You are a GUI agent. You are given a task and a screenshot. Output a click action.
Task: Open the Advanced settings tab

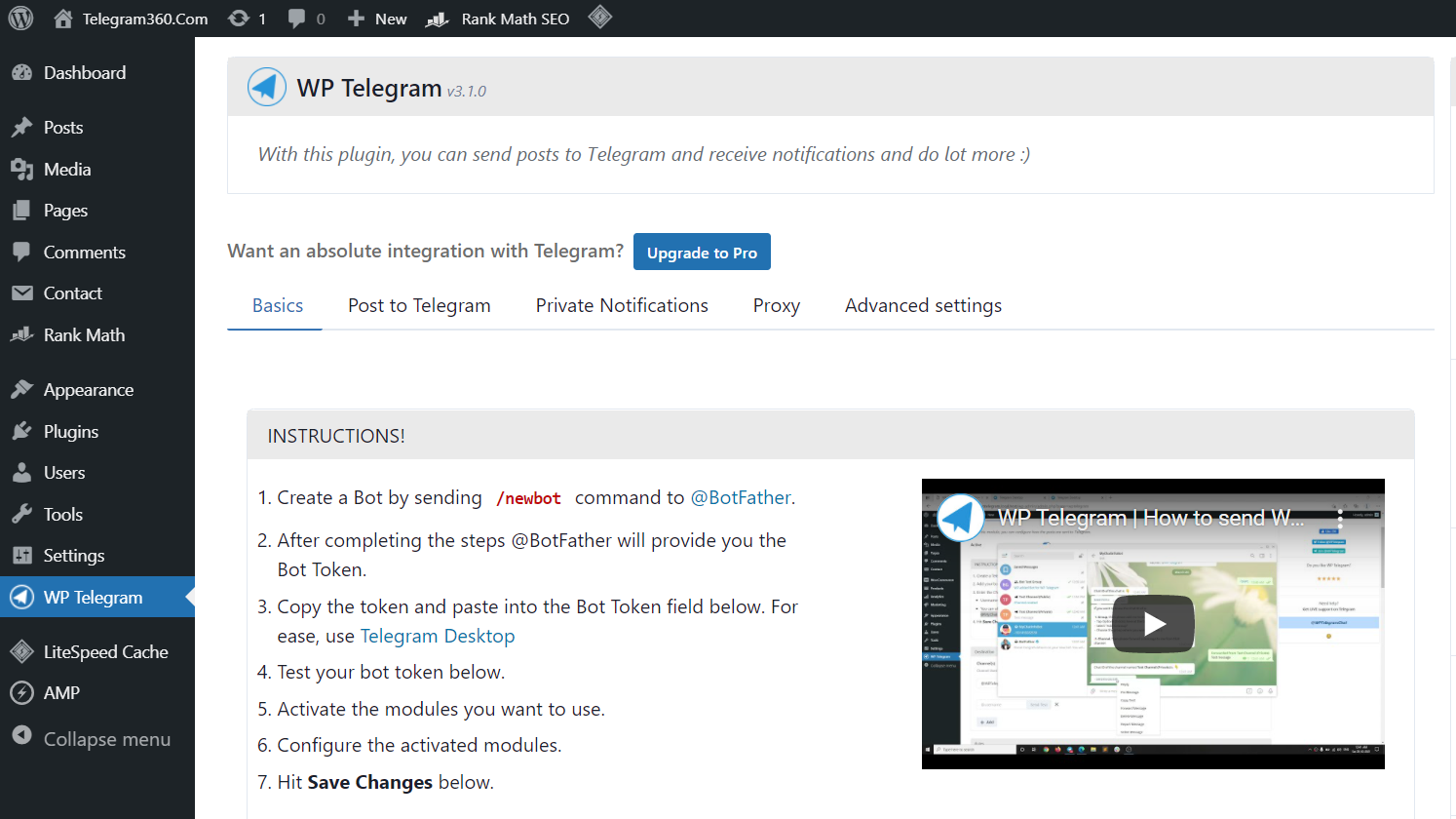pyautogui.click(x=923, y=306)
